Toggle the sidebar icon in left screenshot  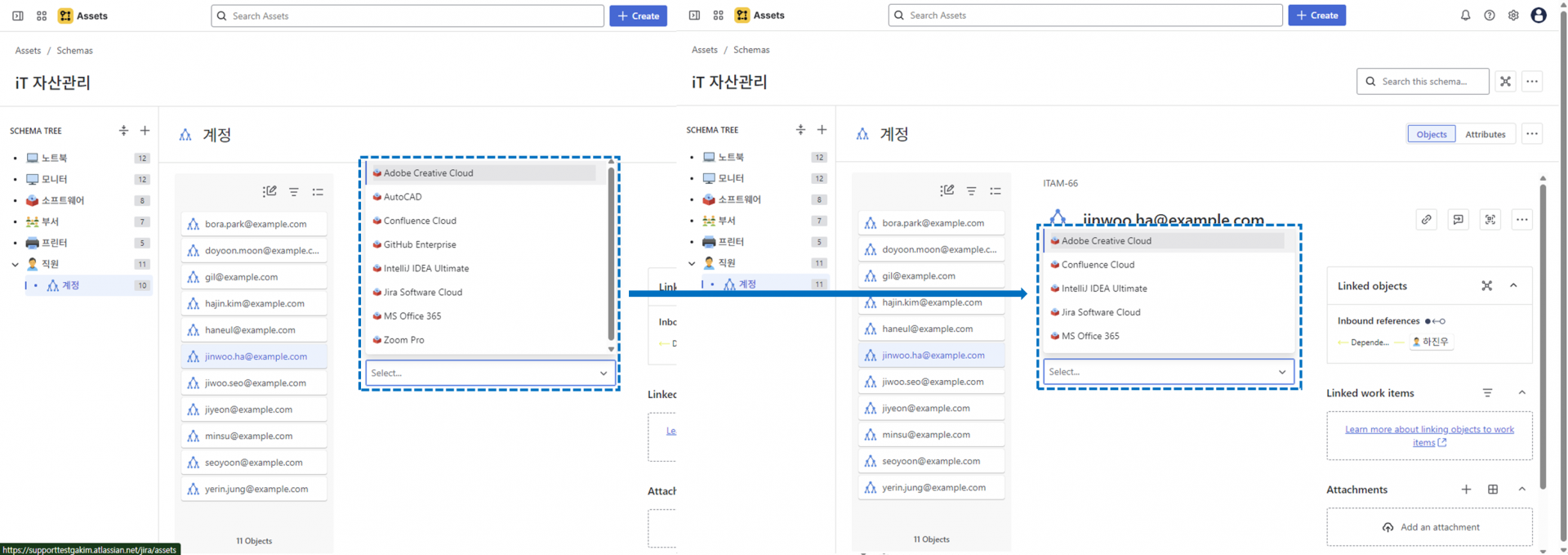click(x=17, y=16)
